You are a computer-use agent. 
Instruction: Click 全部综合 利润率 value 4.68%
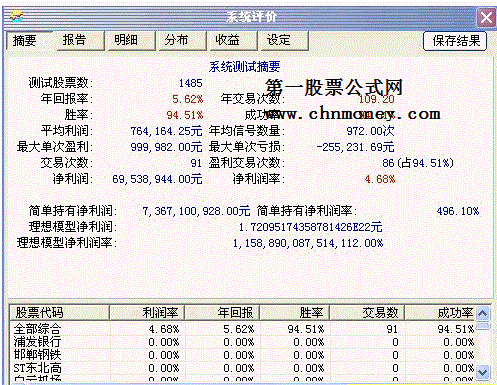164,329
